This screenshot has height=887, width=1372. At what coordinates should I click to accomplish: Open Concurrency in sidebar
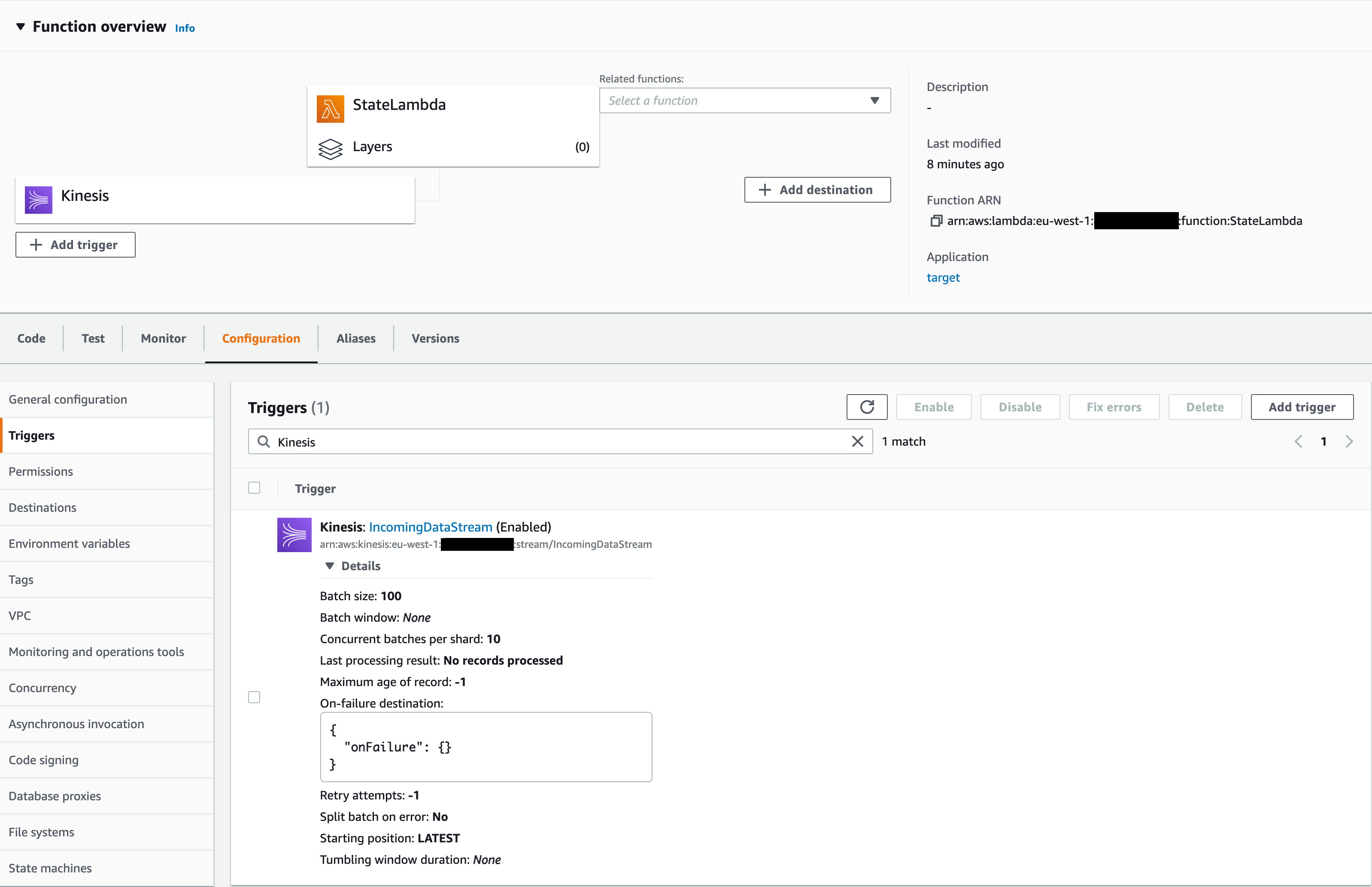(106, 688)
